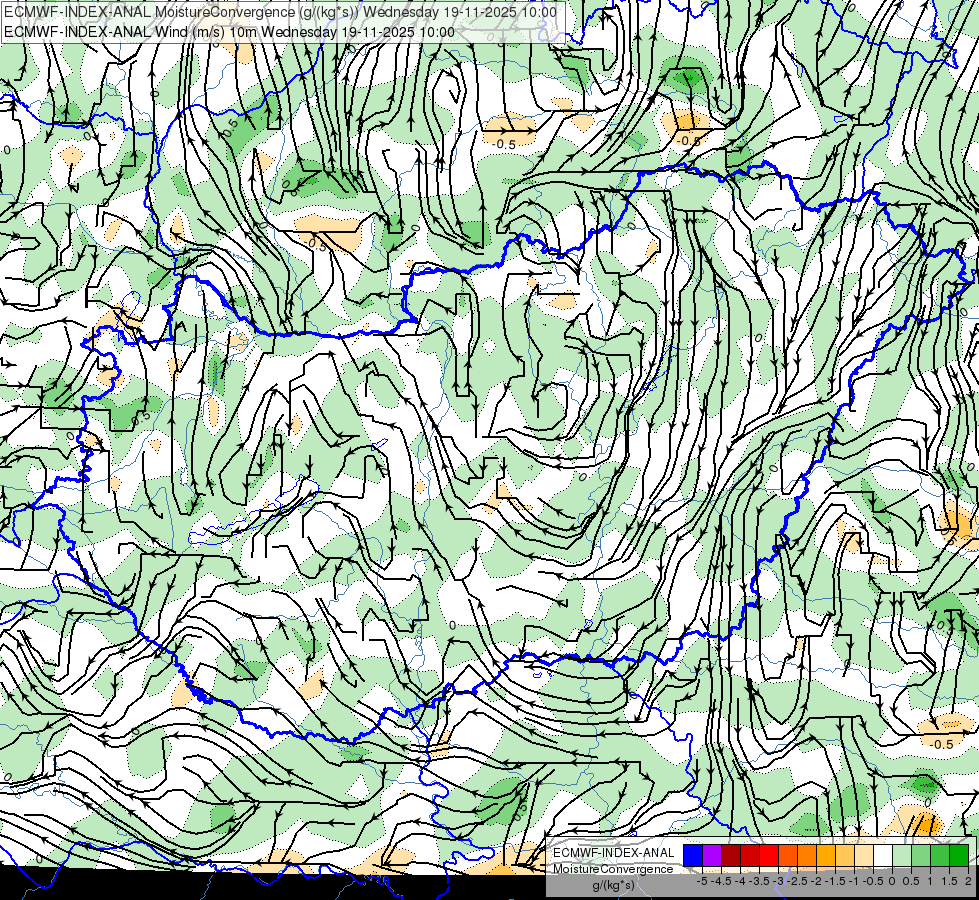Pick the light green swatch ending at 1
Viewport: 979px width, 900px height.
point(922,856)
